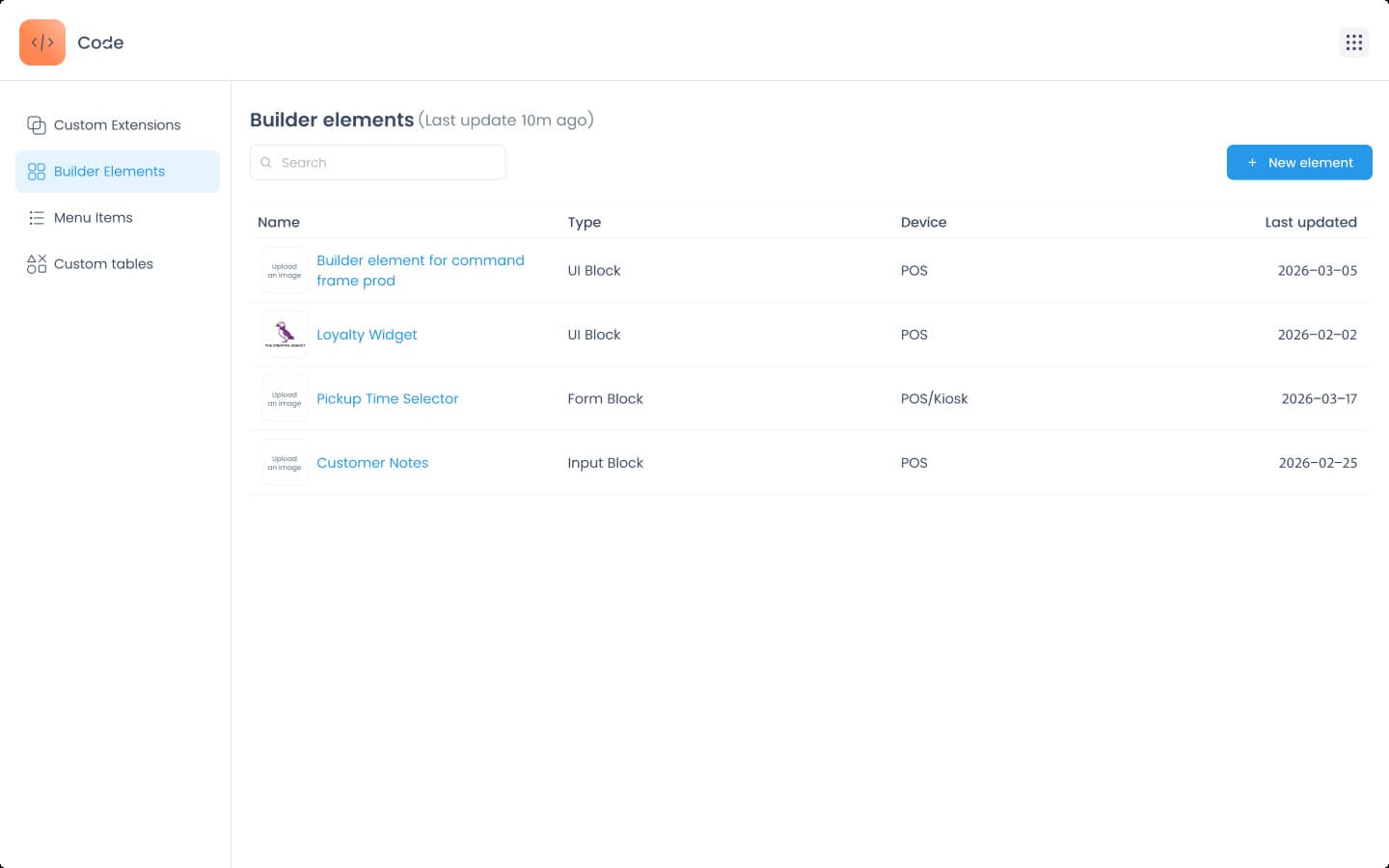Click the Last update 10m ago text
1389x868 pixels.
pos(506,120)
